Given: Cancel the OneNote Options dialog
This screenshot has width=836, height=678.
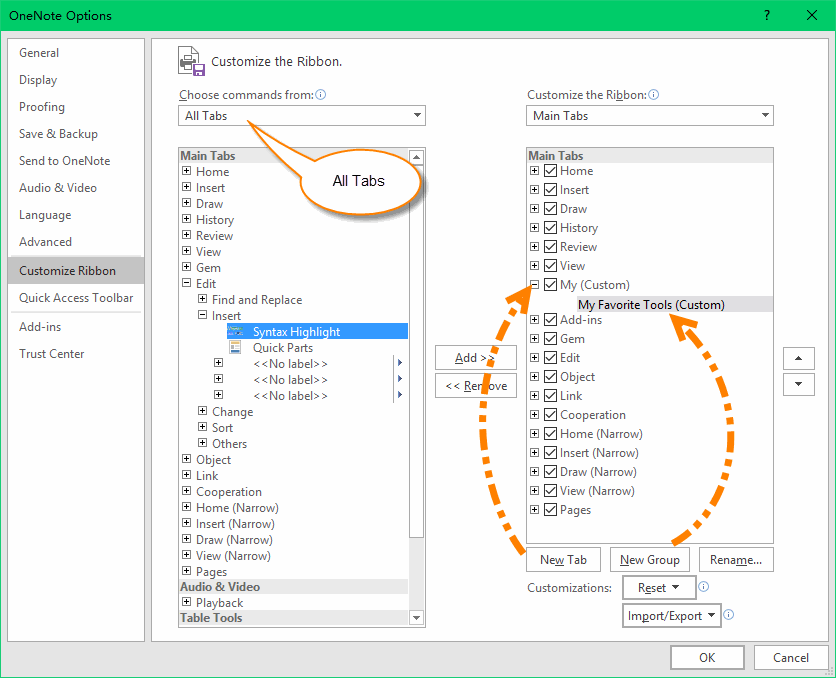Looking at the screenshot, I should coord(791,657).
